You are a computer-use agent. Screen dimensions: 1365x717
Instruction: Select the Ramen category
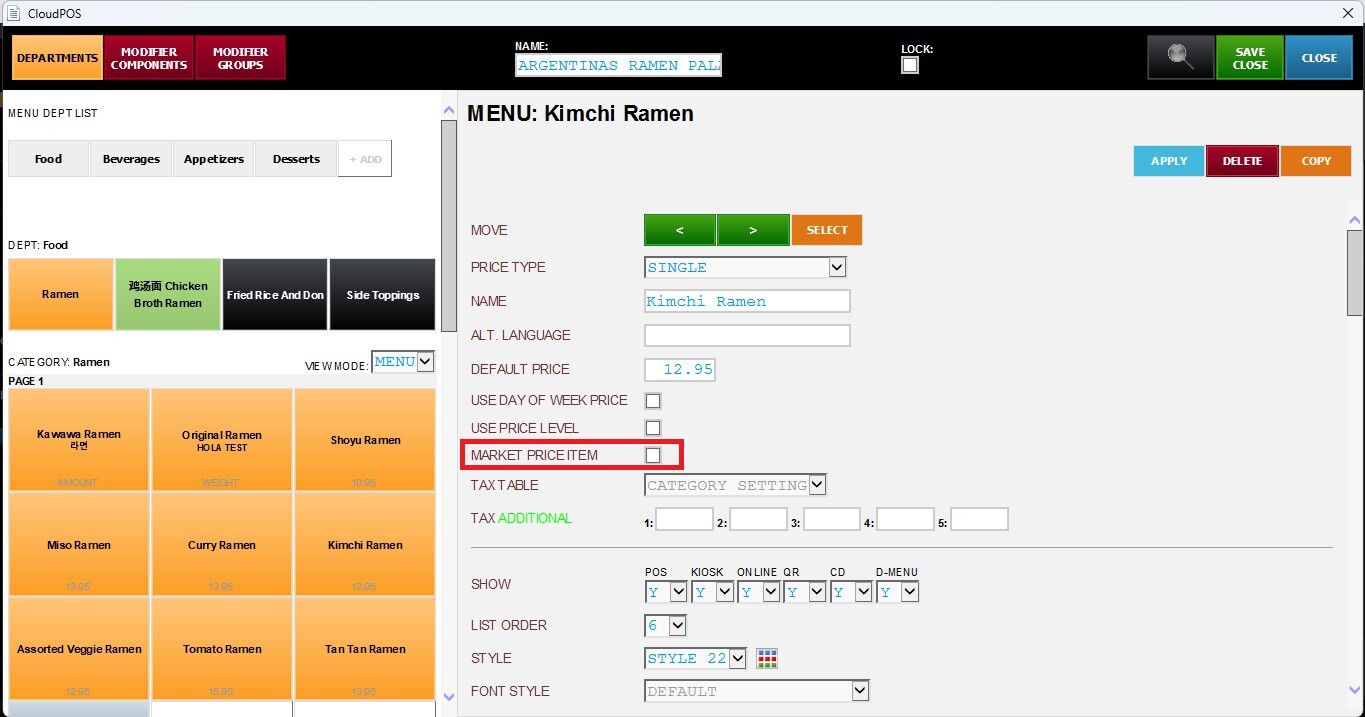(60, 295)
